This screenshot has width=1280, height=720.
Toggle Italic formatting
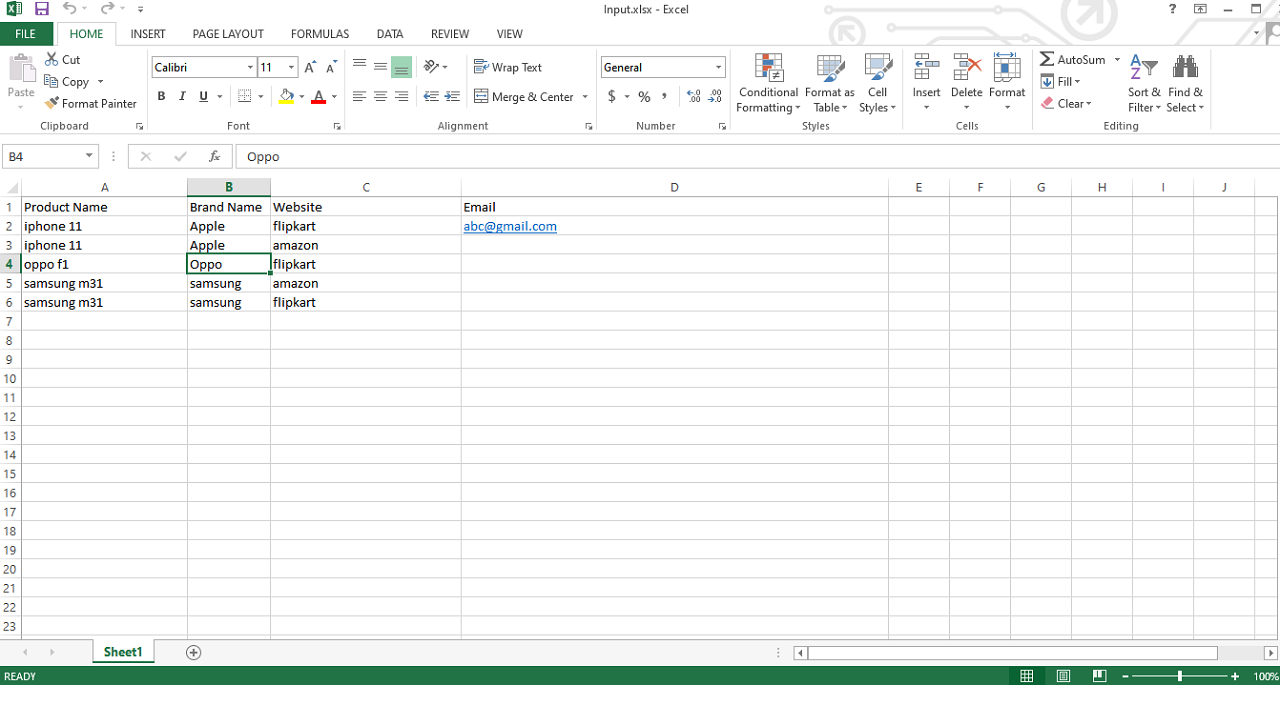click(182, 97)
